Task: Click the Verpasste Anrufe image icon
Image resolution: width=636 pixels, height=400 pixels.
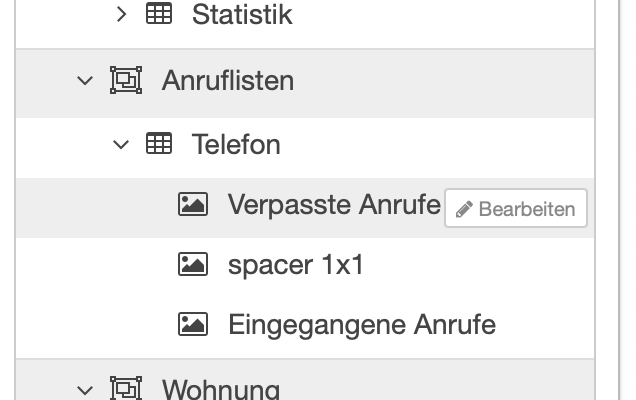Action: click(x=192, y=205)
